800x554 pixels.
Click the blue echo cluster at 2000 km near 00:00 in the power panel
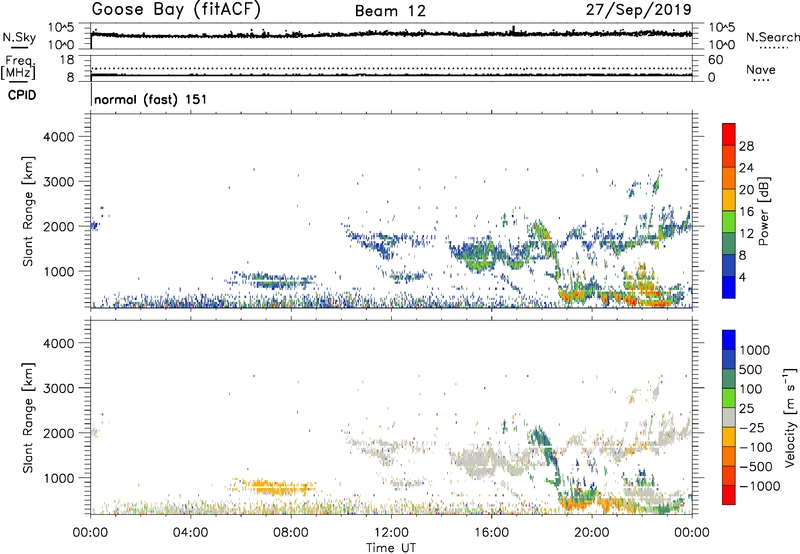point(96,223)
